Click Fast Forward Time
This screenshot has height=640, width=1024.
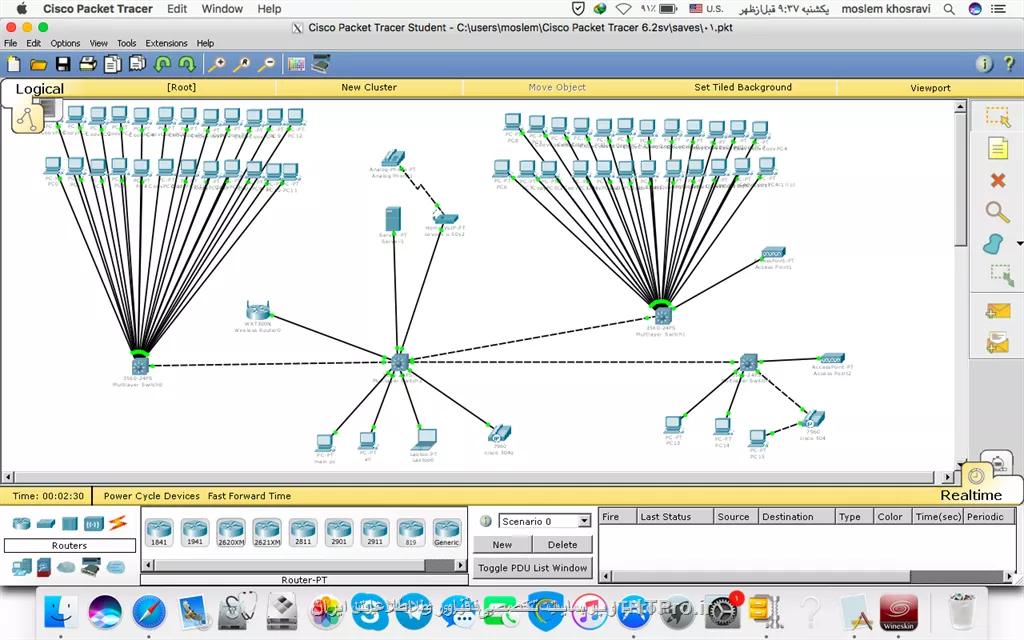pos(249,496)
